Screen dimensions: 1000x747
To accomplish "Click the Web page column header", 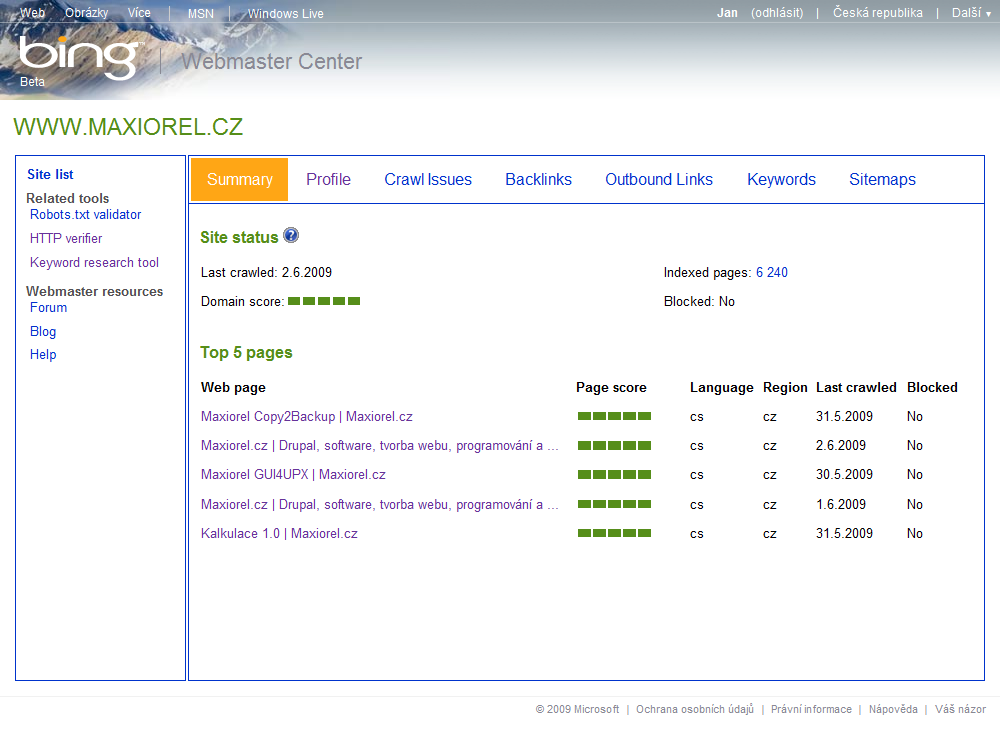I will 233,387.
